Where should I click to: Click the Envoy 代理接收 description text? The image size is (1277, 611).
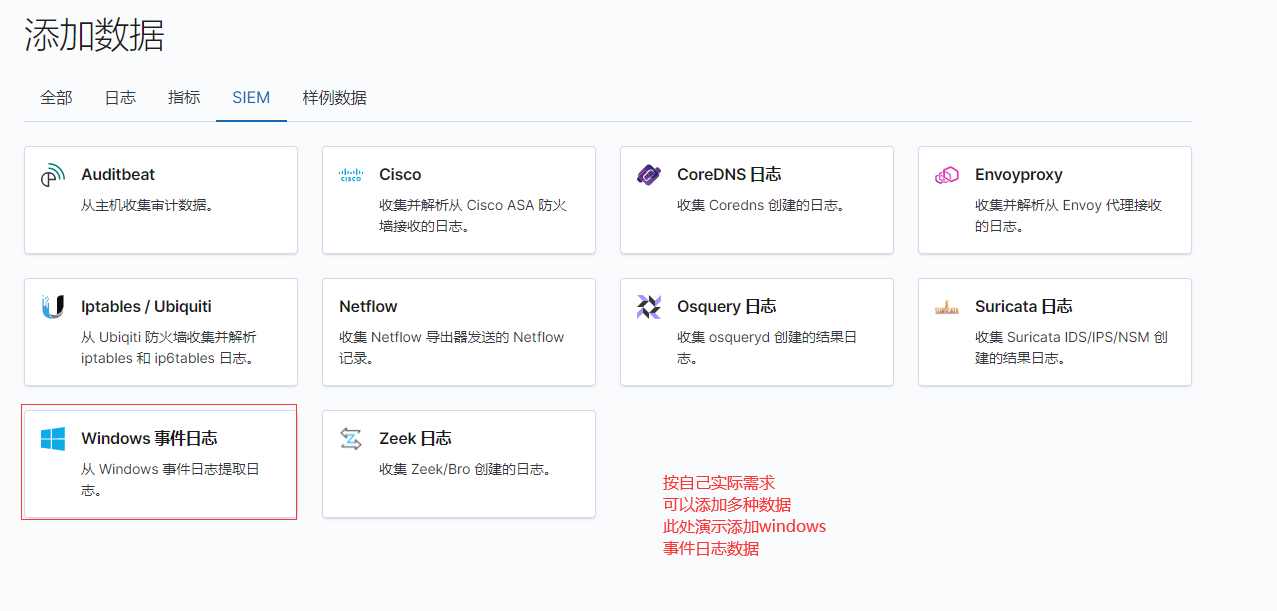[x=1068, y=216]
